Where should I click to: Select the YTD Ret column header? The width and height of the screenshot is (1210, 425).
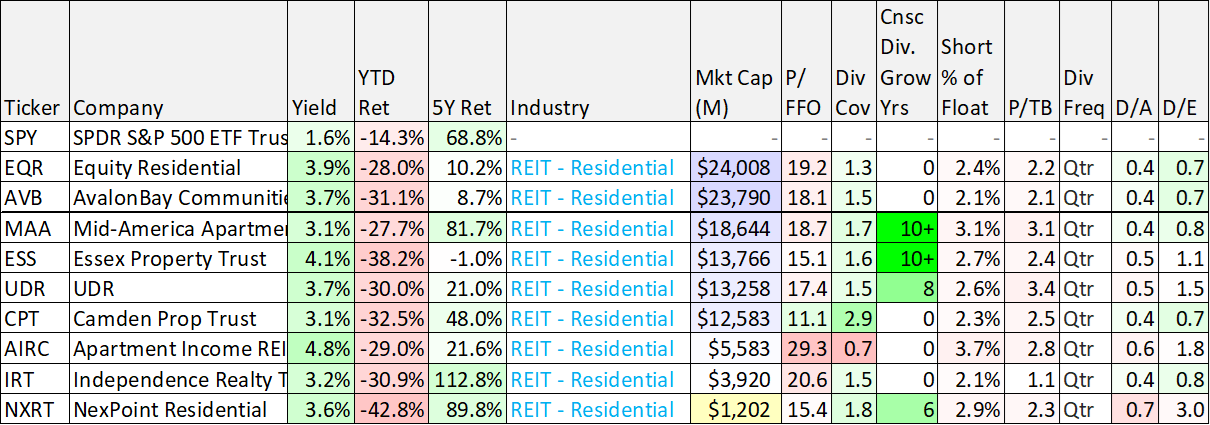[x=391, y=62]
